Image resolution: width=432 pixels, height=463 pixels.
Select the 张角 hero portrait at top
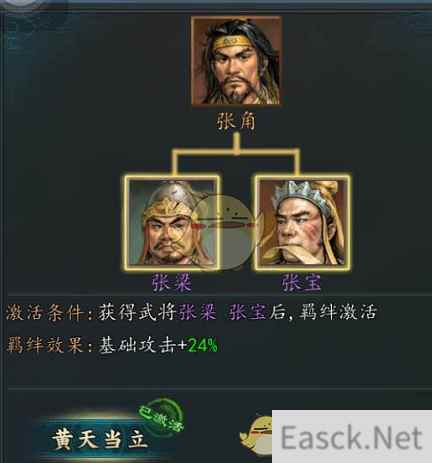pos(236,61)
